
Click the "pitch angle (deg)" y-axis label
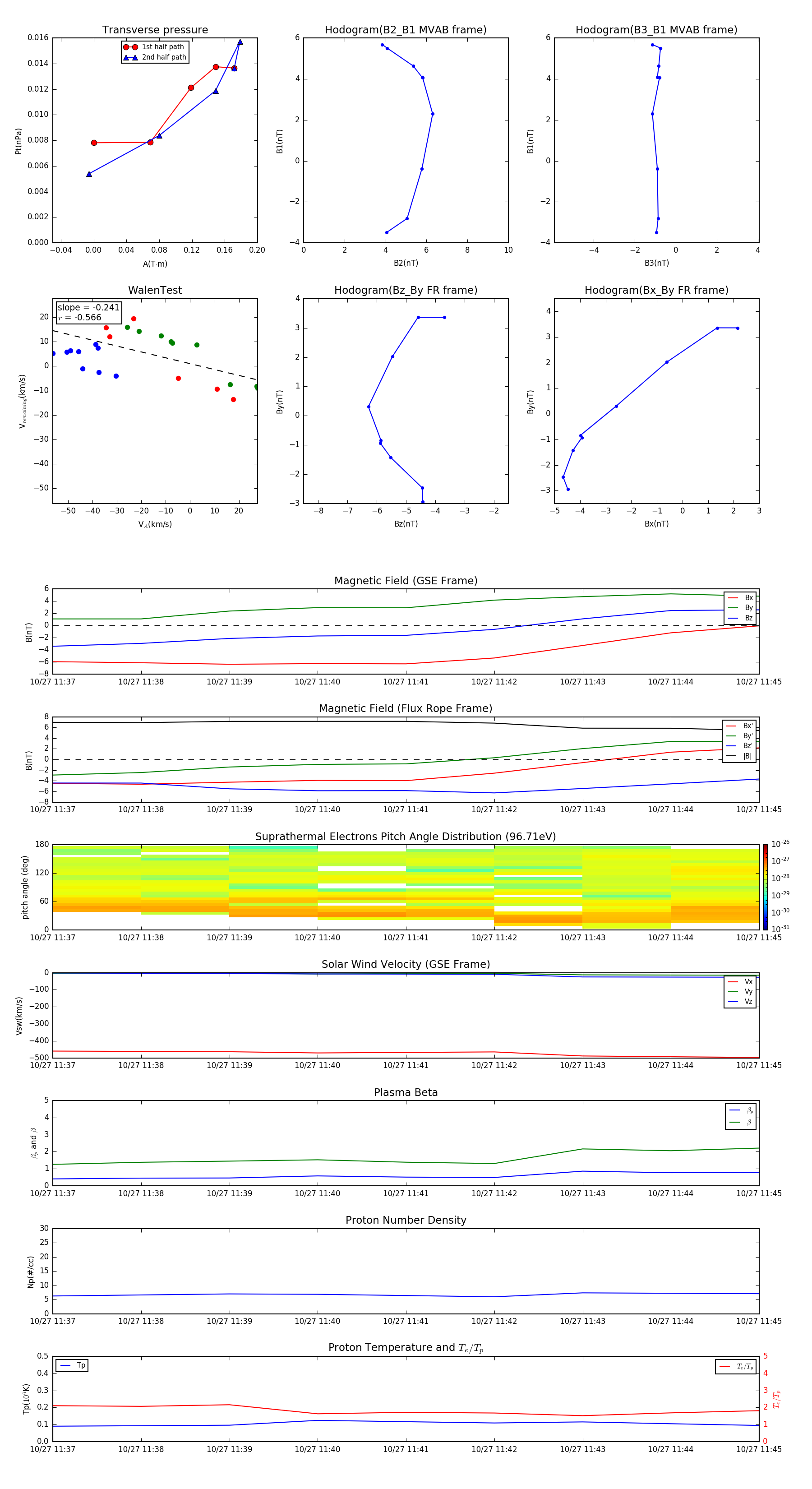tap(25, 887)
